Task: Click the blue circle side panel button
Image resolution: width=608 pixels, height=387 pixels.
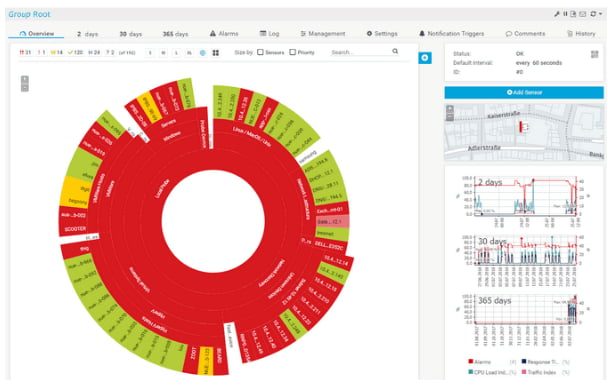Action: (425, 58)
